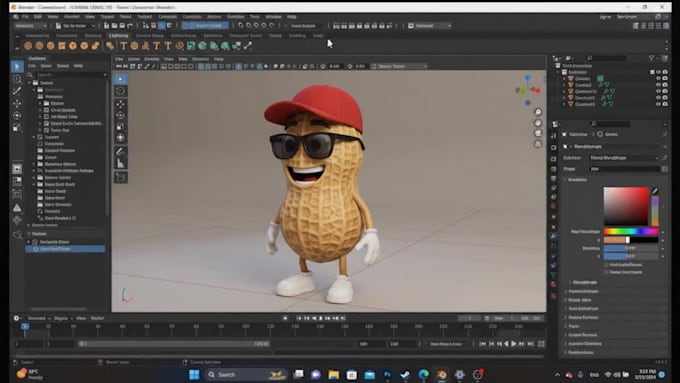Select the Add Cube tool in viewport toolbar
This screenshot has height=383, width=680.
[x=121, y=177]
